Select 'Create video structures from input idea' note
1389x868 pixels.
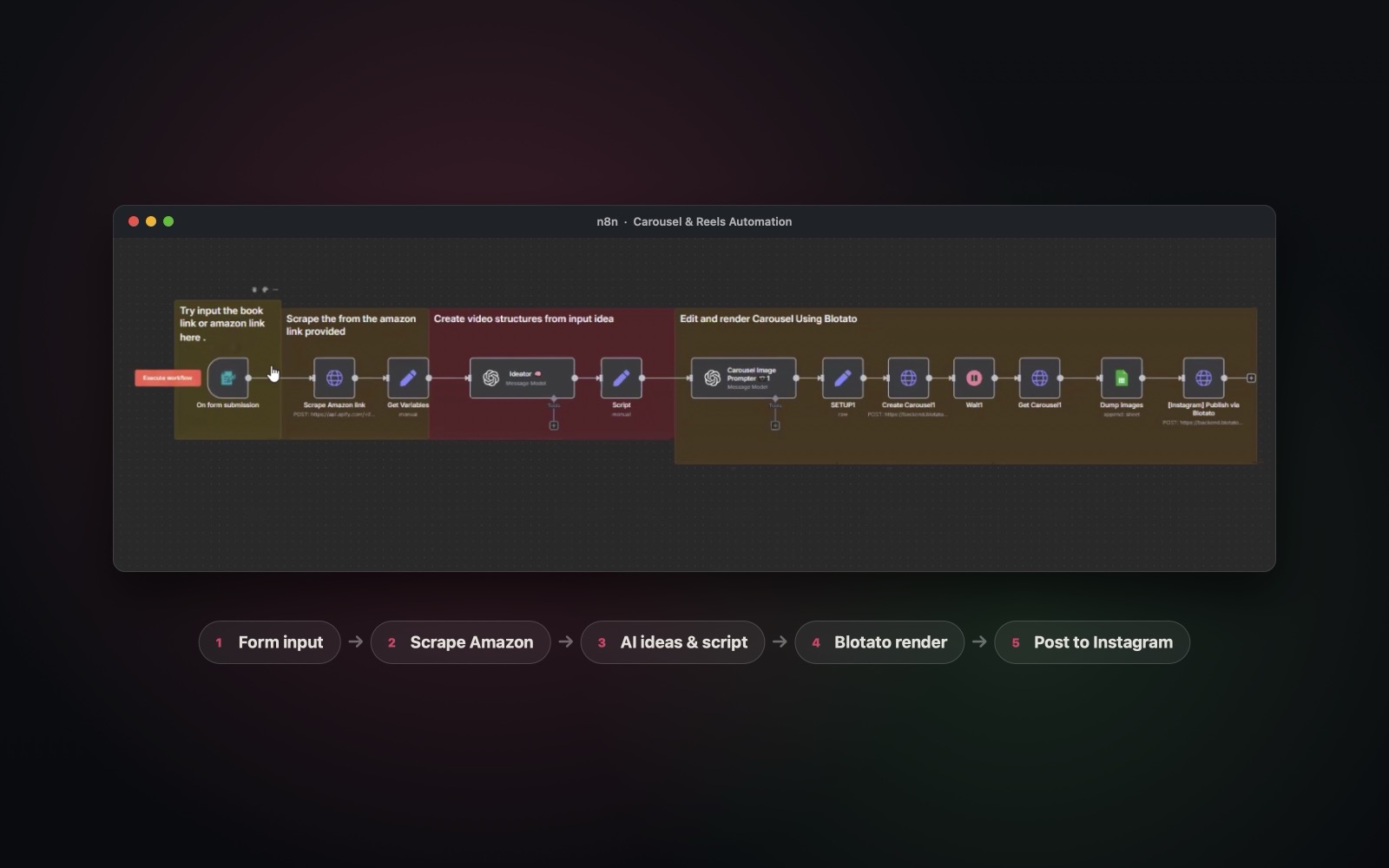pos(551,373)
